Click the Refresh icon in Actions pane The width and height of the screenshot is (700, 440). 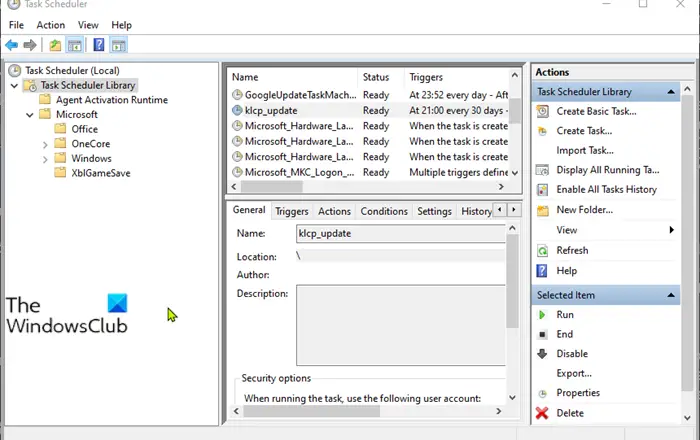542,250
